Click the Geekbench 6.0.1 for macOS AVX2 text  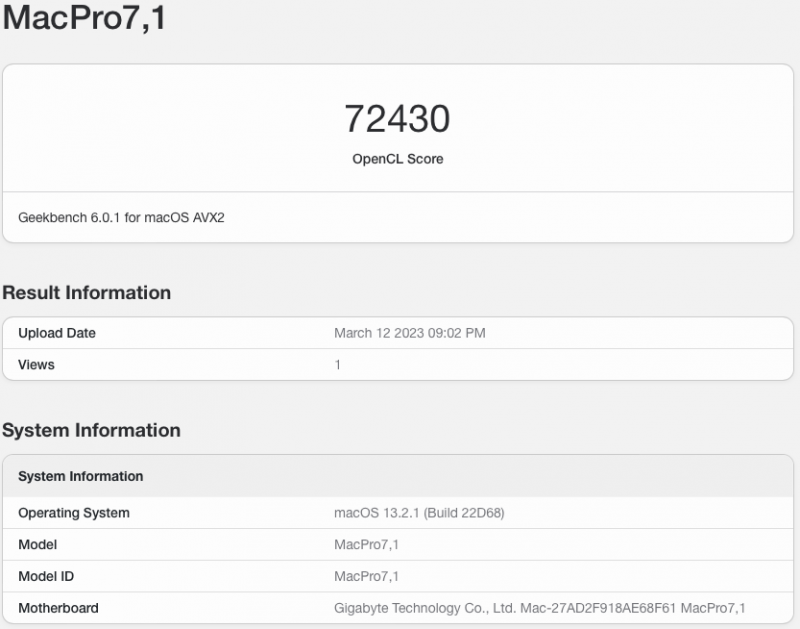[120, 214]
